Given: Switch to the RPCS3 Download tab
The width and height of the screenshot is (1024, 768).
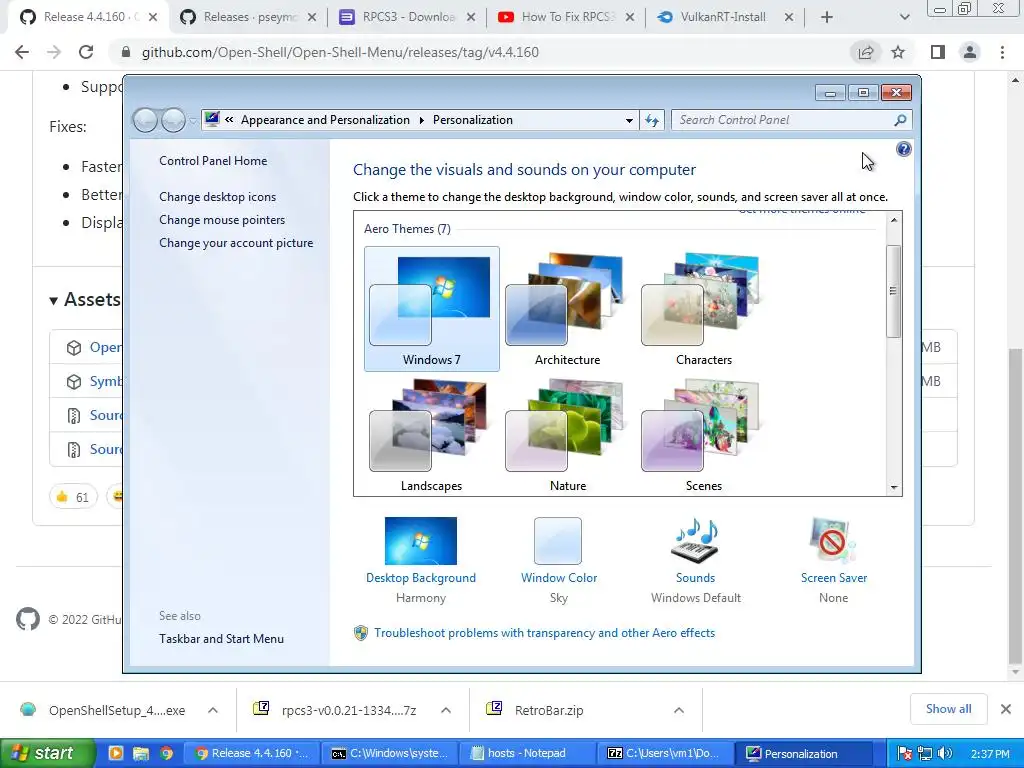Looking at the screenshot, I should coord(408,17).
